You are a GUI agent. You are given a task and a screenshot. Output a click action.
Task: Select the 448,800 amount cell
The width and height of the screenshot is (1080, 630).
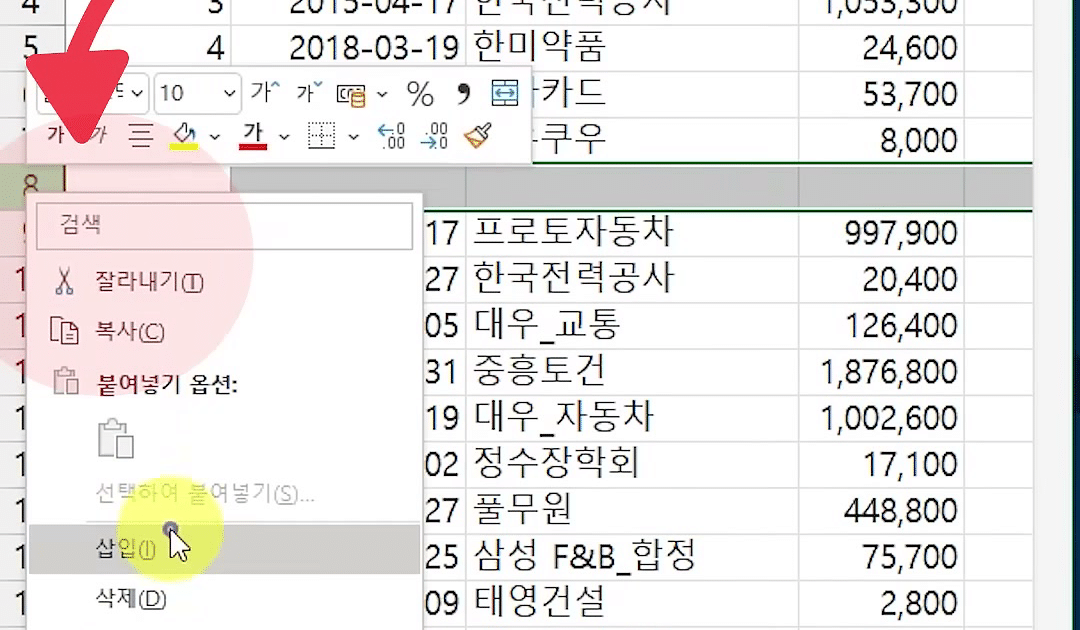881,510
